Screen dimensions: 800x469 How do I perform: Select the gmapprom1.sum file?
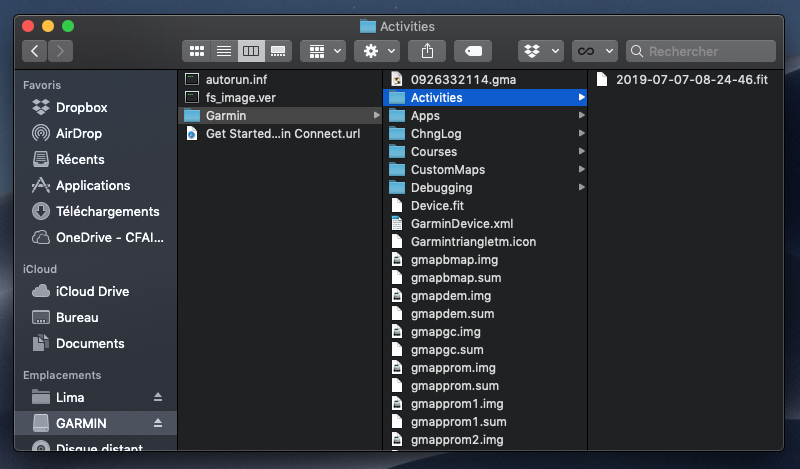485,422
